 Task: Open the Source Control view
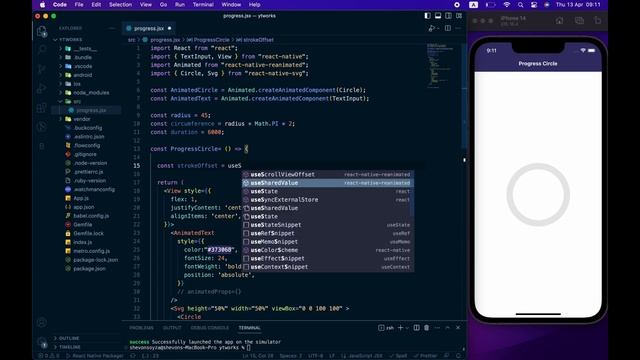point(42,69)
